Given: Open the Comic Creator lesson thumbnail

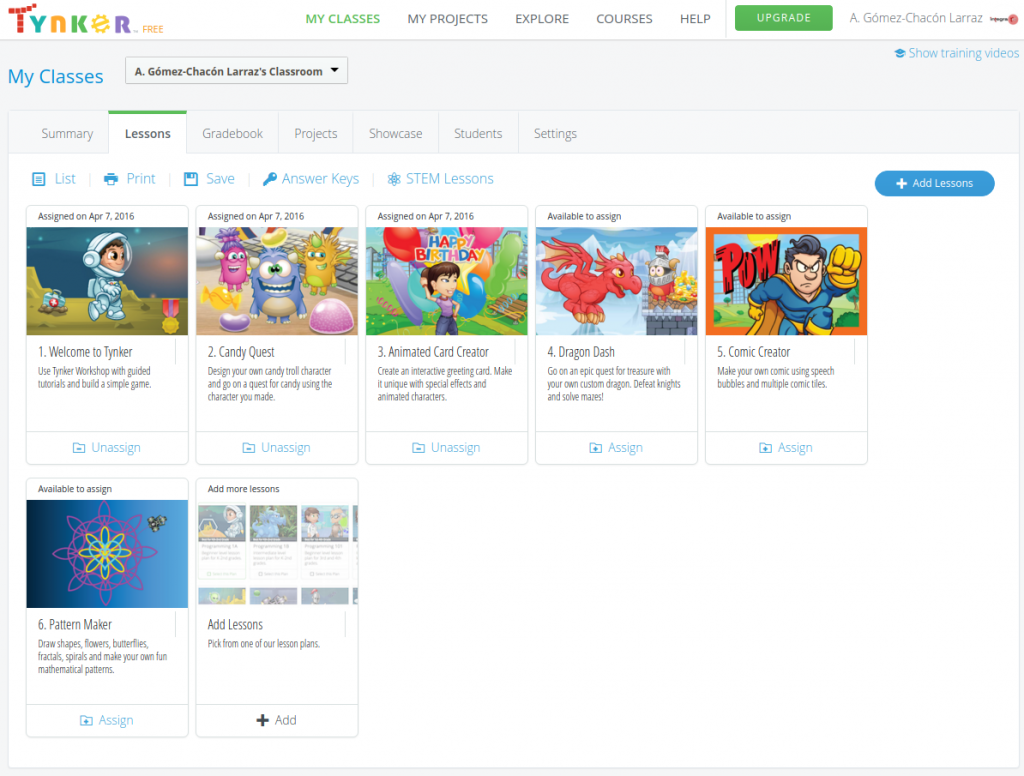Looking at the screenshot, I should click(x=786, y=281).
